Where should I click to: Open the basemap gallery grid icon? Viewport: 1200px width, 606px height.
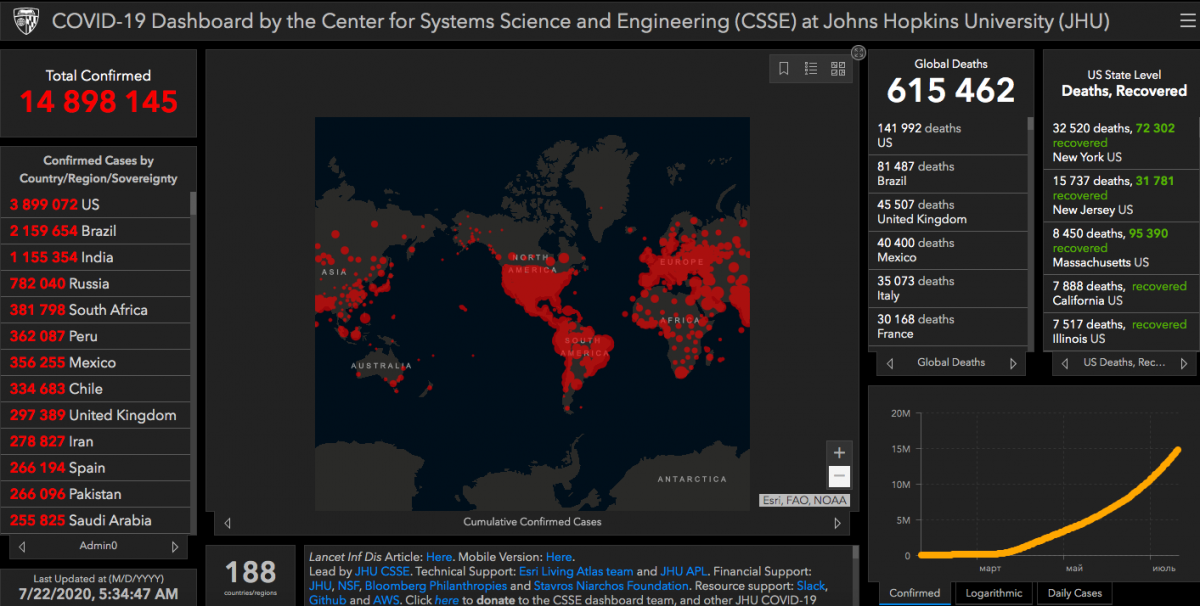point(838,69)
